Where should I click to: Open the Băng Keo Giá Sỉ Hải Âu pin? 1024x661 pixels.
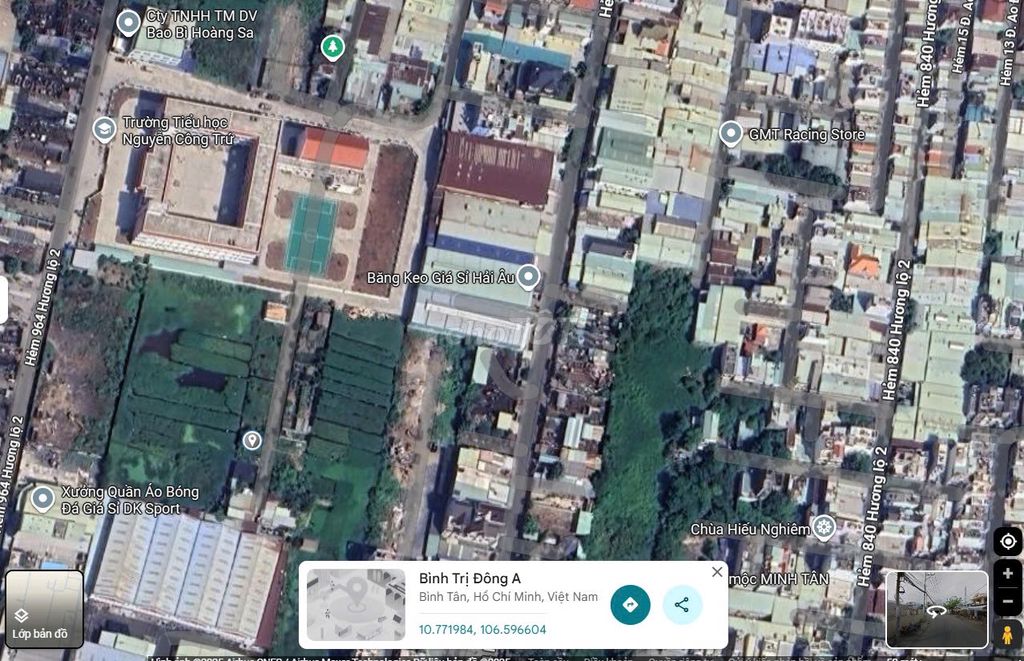click(x=528, y=277)
